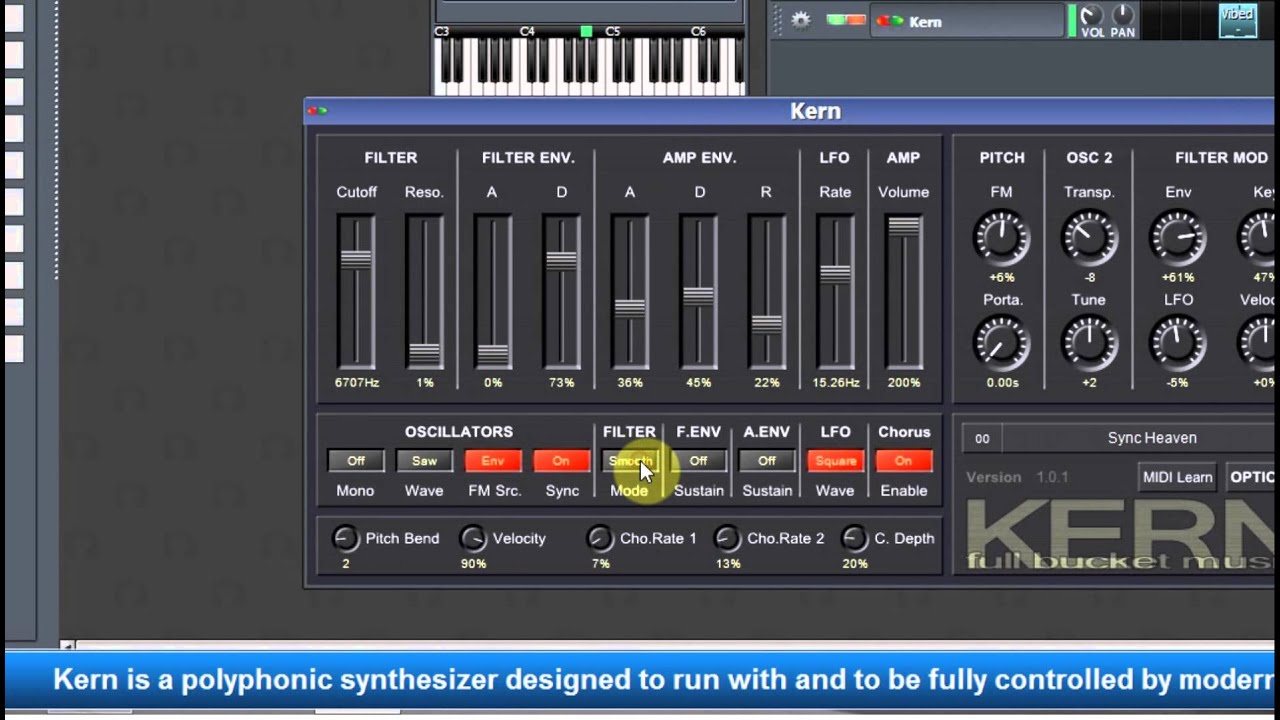Click the C5 label on piano keyboard

pos(612,32)
